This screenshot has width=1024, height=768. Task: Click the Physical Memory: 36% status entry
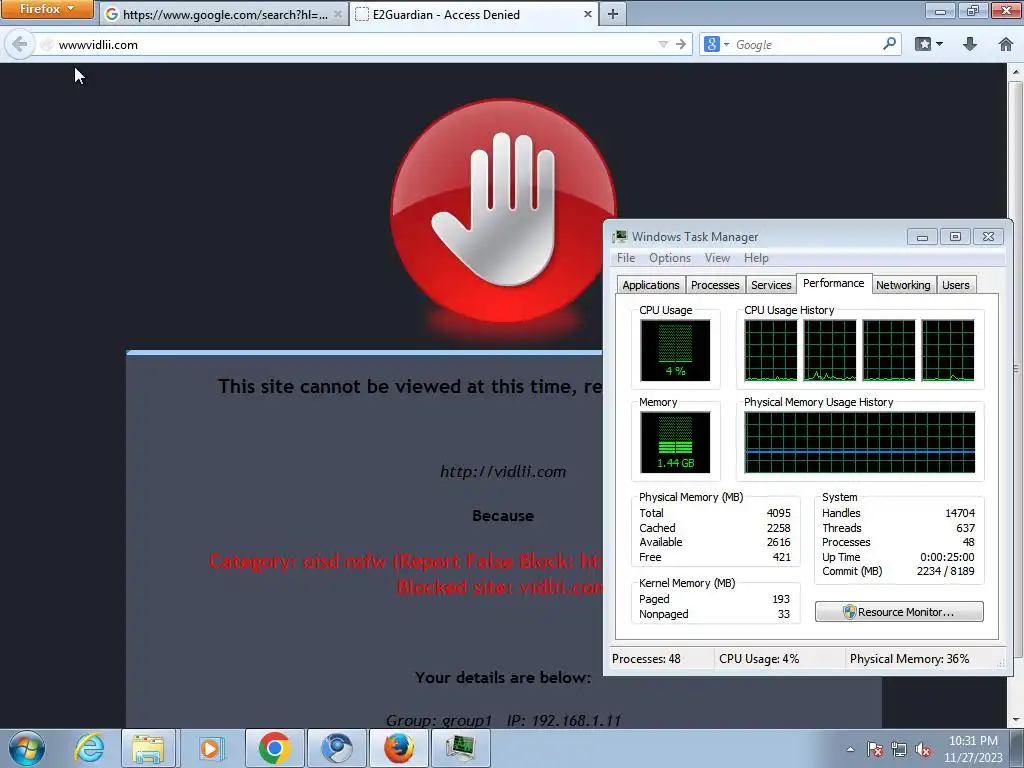coord(909,659)
